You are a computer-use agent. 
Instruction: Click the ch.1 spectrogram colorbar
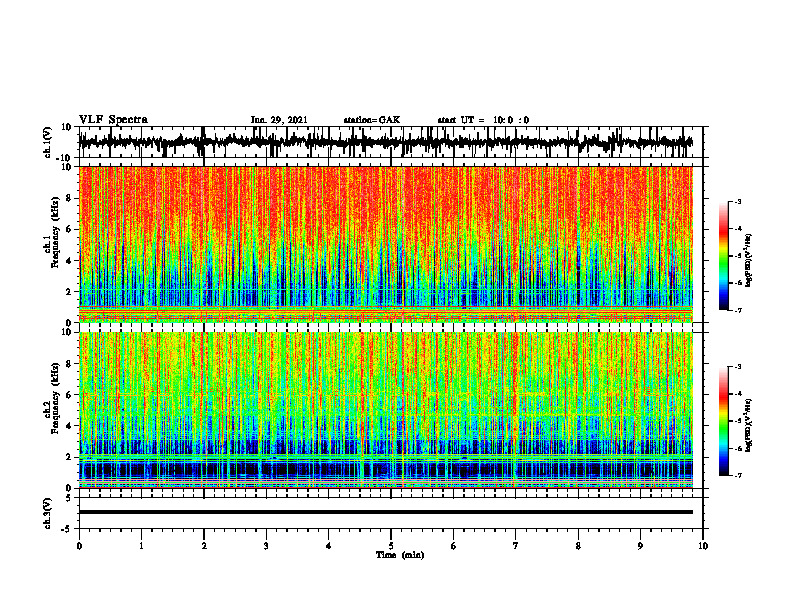(723, 256)
